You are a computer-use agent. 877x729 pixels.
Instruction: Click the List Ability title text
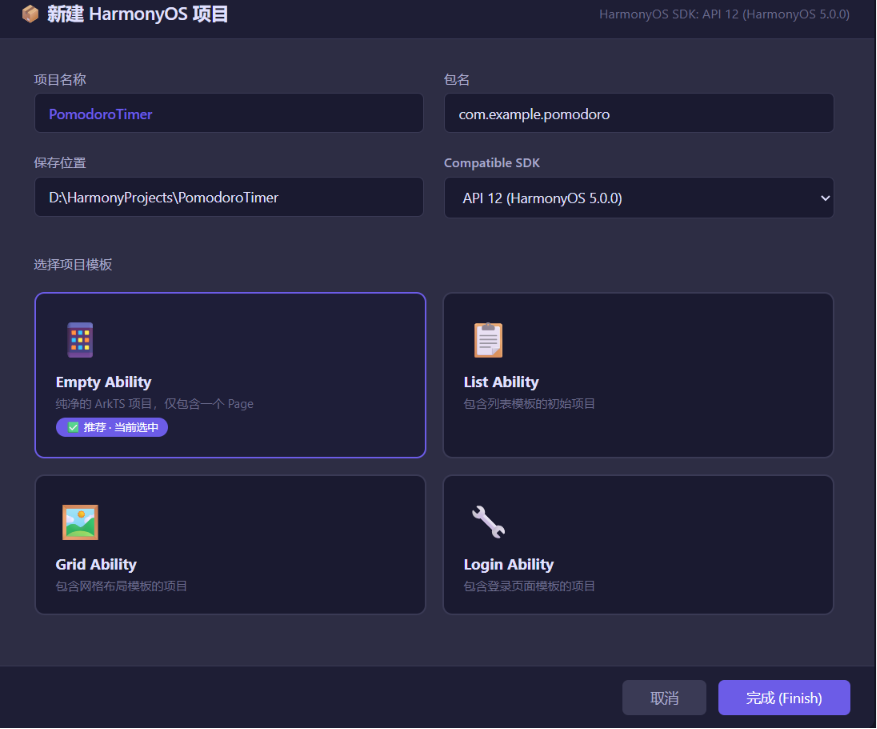click(x=501, y=382)
